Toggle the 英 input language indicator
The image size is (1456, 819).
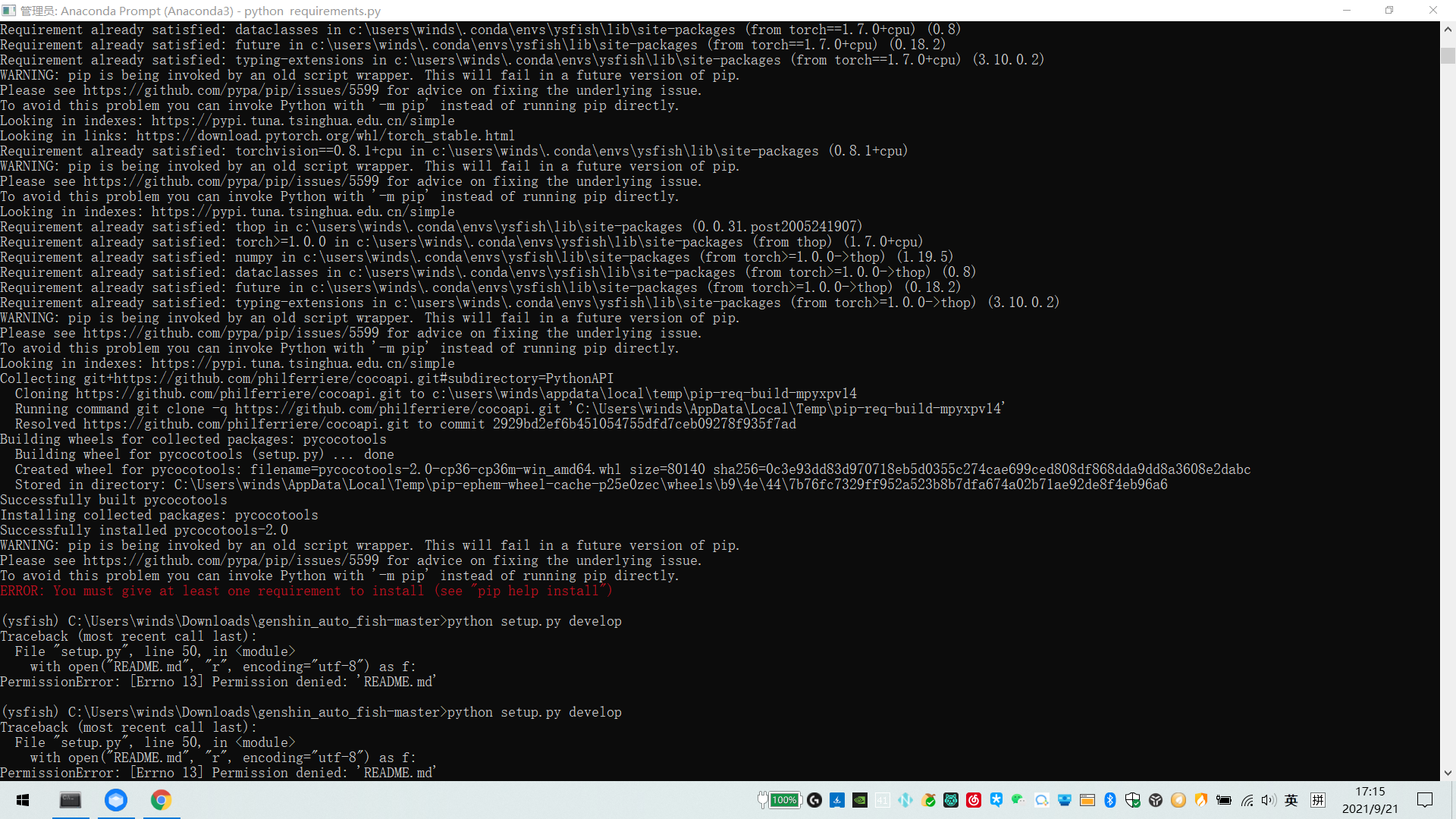[1291, 800]
